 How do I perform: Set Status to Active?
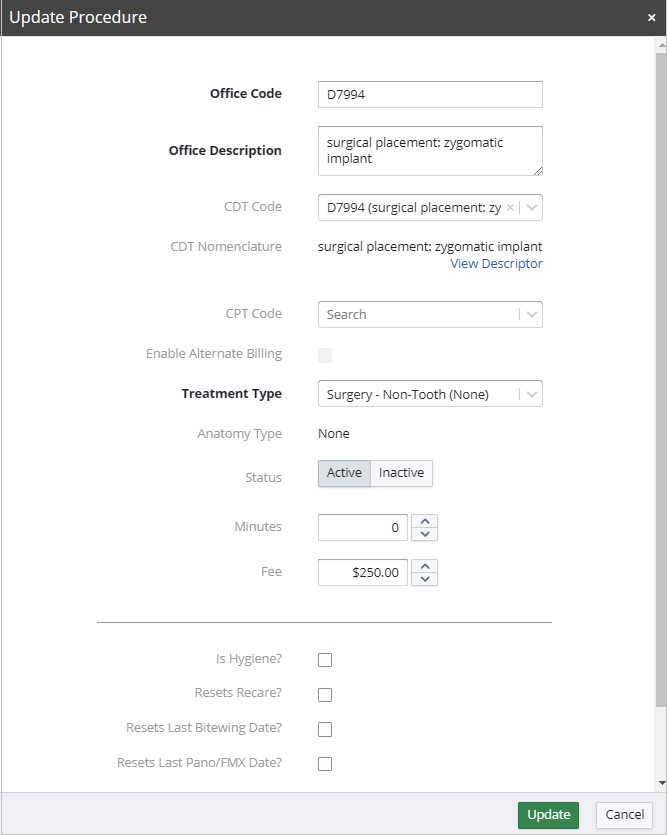tap(344, 473)
